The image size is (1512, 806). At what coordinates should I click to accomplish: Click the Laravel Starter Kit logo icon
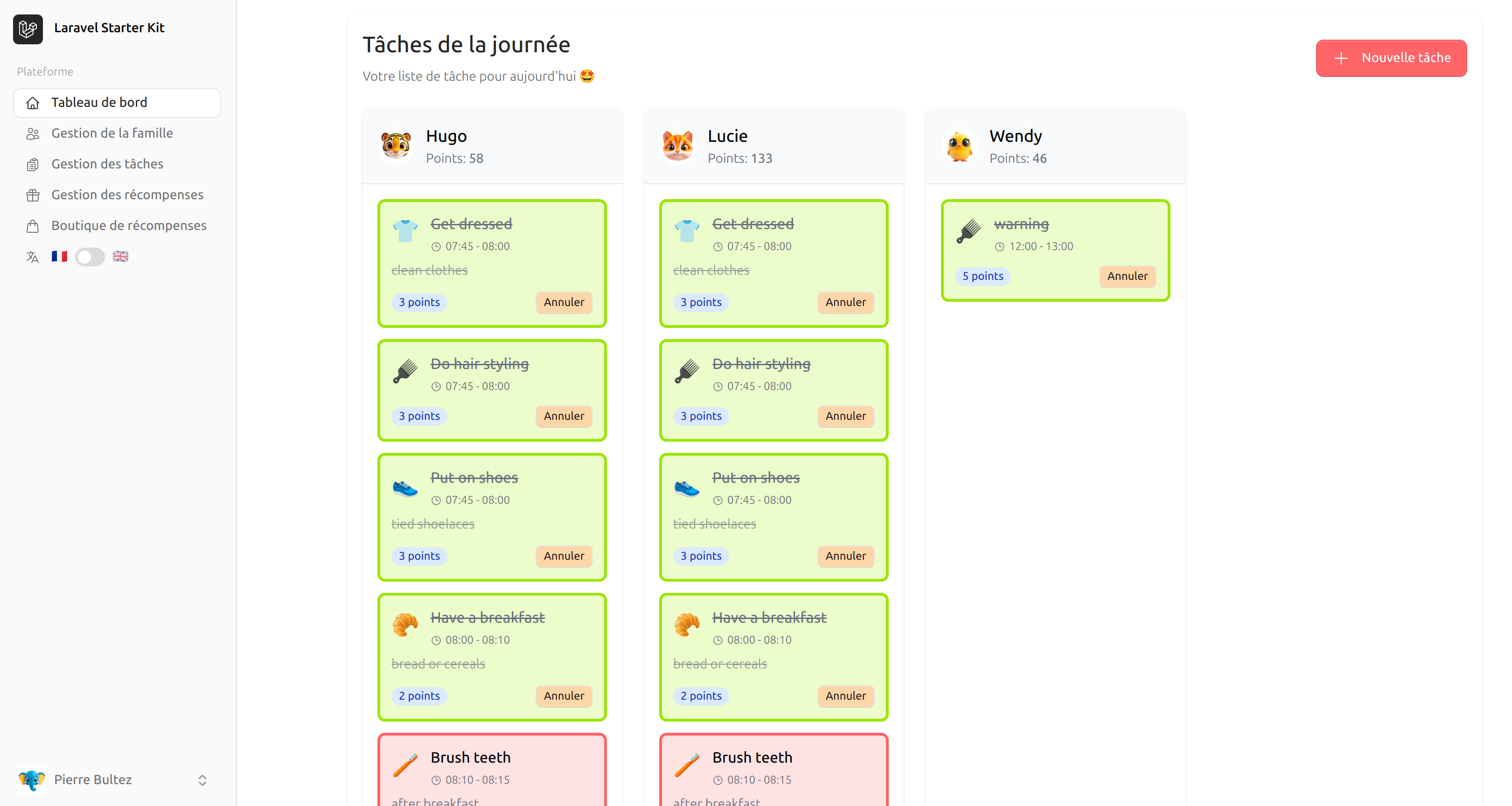pos(28,28)
